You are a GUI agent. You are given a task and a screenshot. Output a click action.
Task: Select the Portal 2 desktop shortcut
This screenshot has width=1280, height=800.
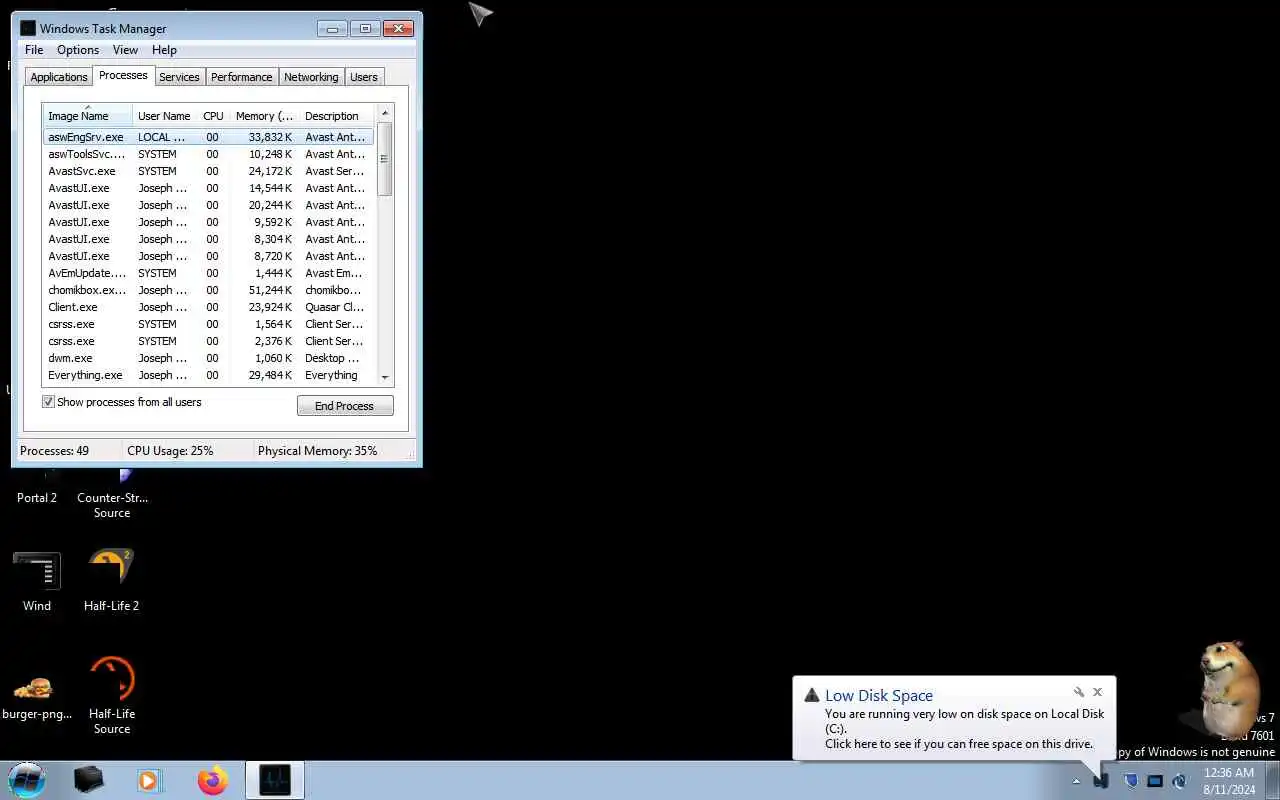[37, 497]
